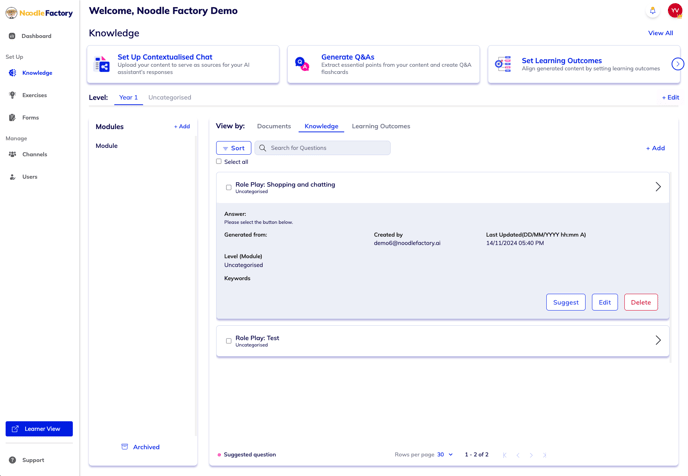Screen dimensions: 688x476
Task: Click the Edit button in answer panel
Action: 605,302
